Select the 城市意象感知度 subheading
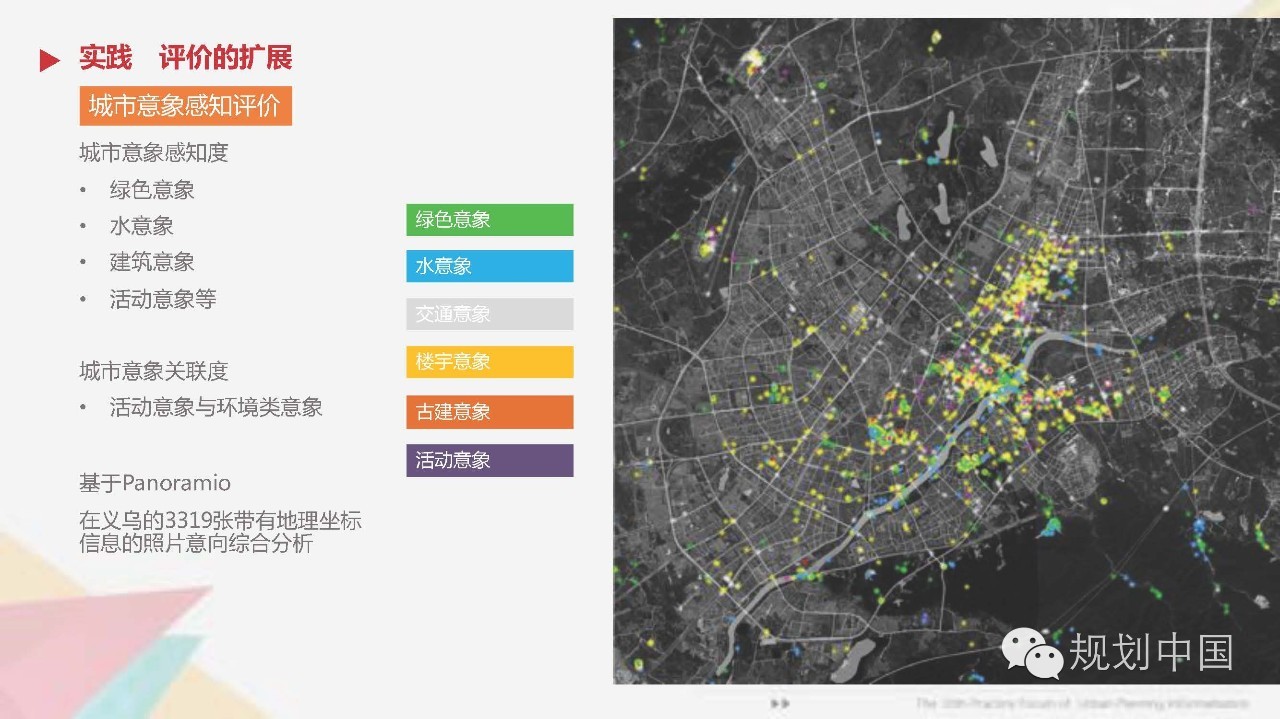 (154, 153)
